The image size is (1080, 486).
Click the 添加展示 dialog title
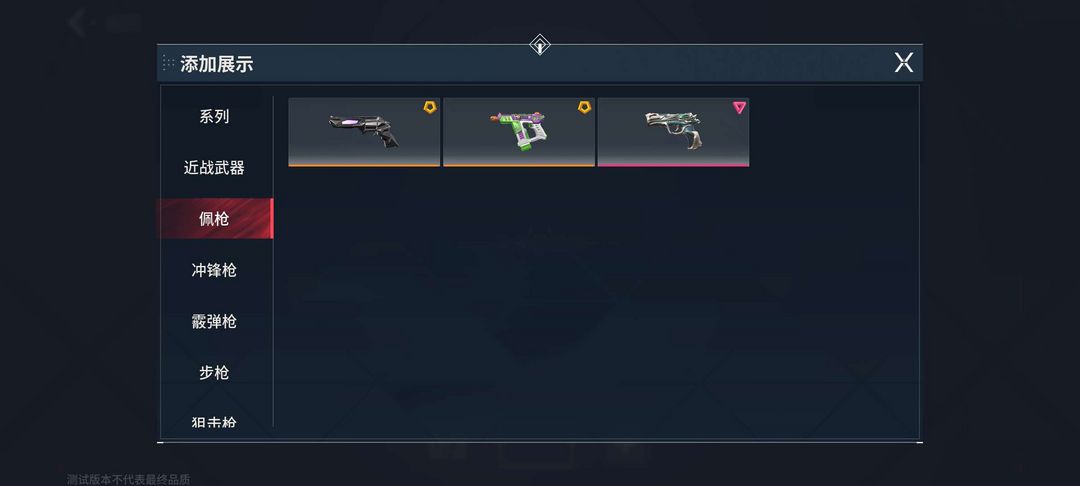click(216, 64)
